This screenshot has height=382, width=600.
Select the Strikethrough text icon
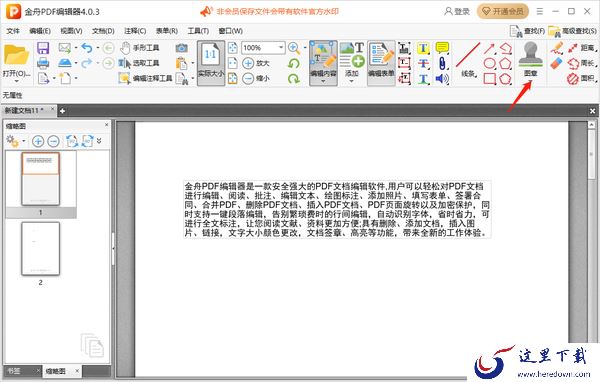click(423, 63)
